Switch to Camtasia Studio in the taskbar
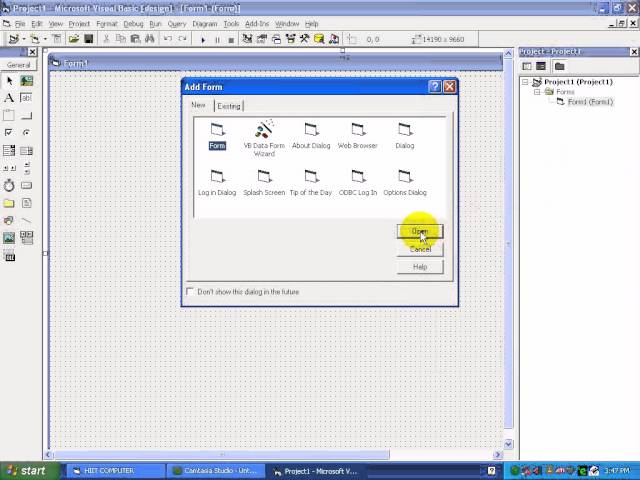Image resolution: width=640 pixels, height=480 pixels. (216, 471)
